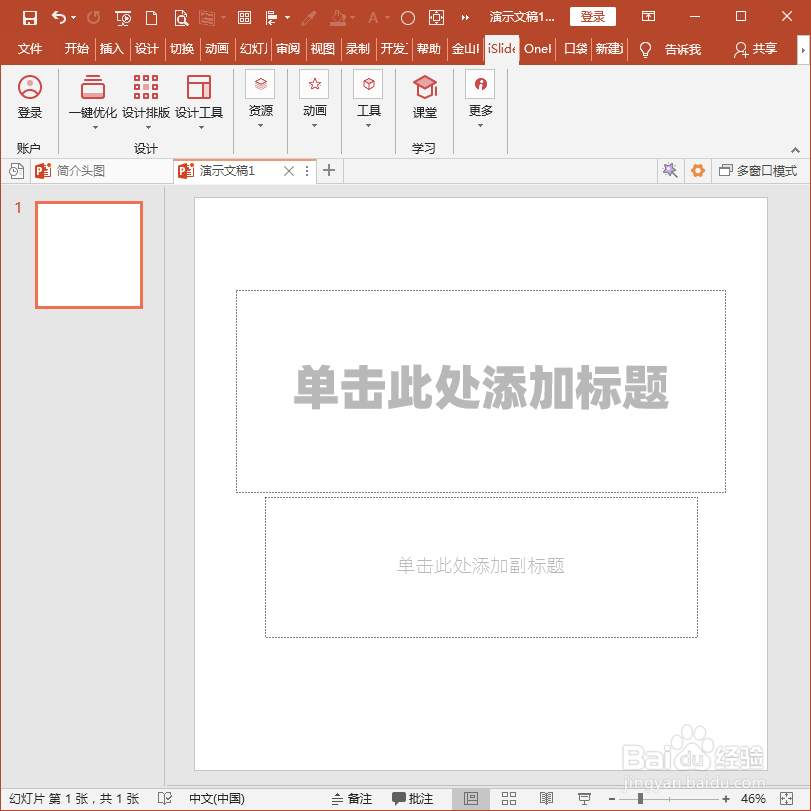Open reading view from the status bar
Image resolution: width=811 pixels, height=811 pixels.
(547, 798)
